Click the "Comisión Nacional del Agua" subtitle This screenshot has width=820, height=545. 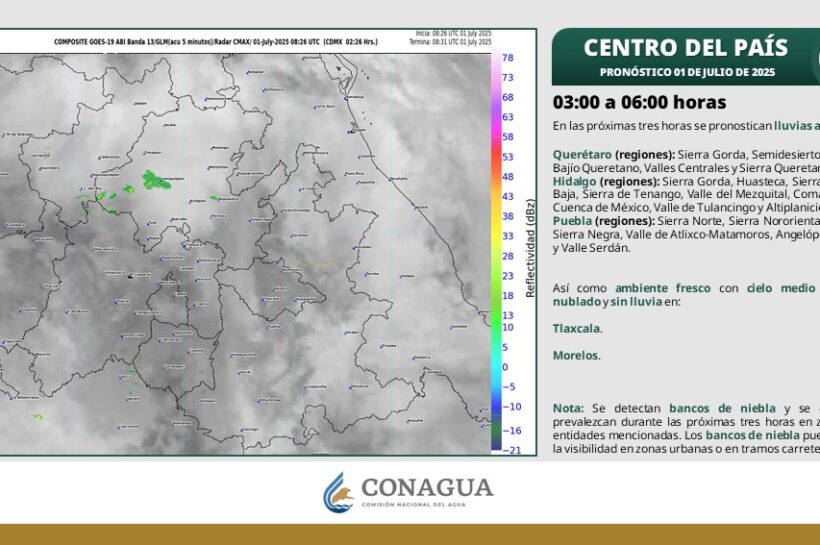tap(427, 506)
